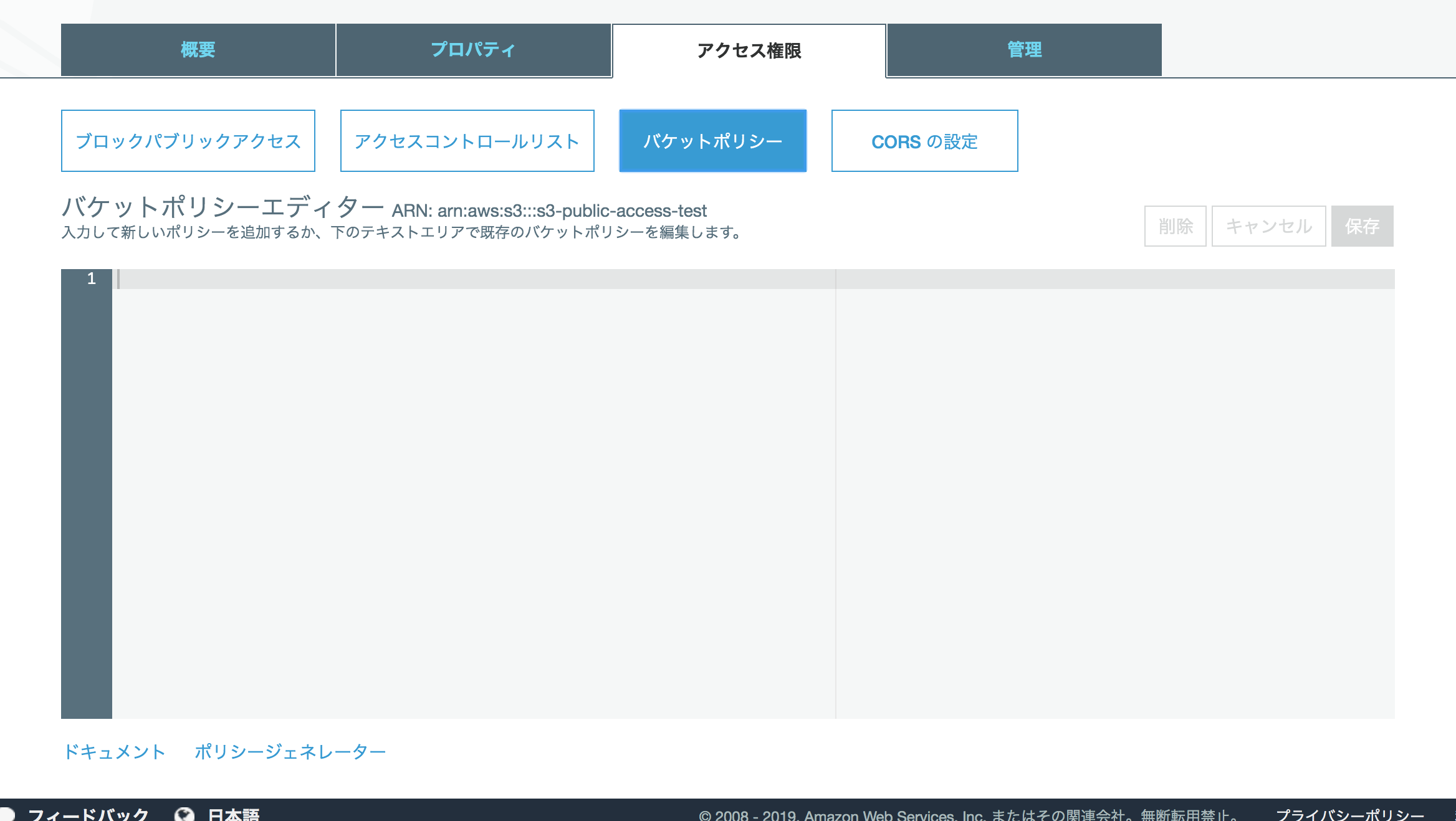Click line number 1 in the editor gutter
Image resolution: width=1456 pixels, height=821 pixels.
pos(92,279)
